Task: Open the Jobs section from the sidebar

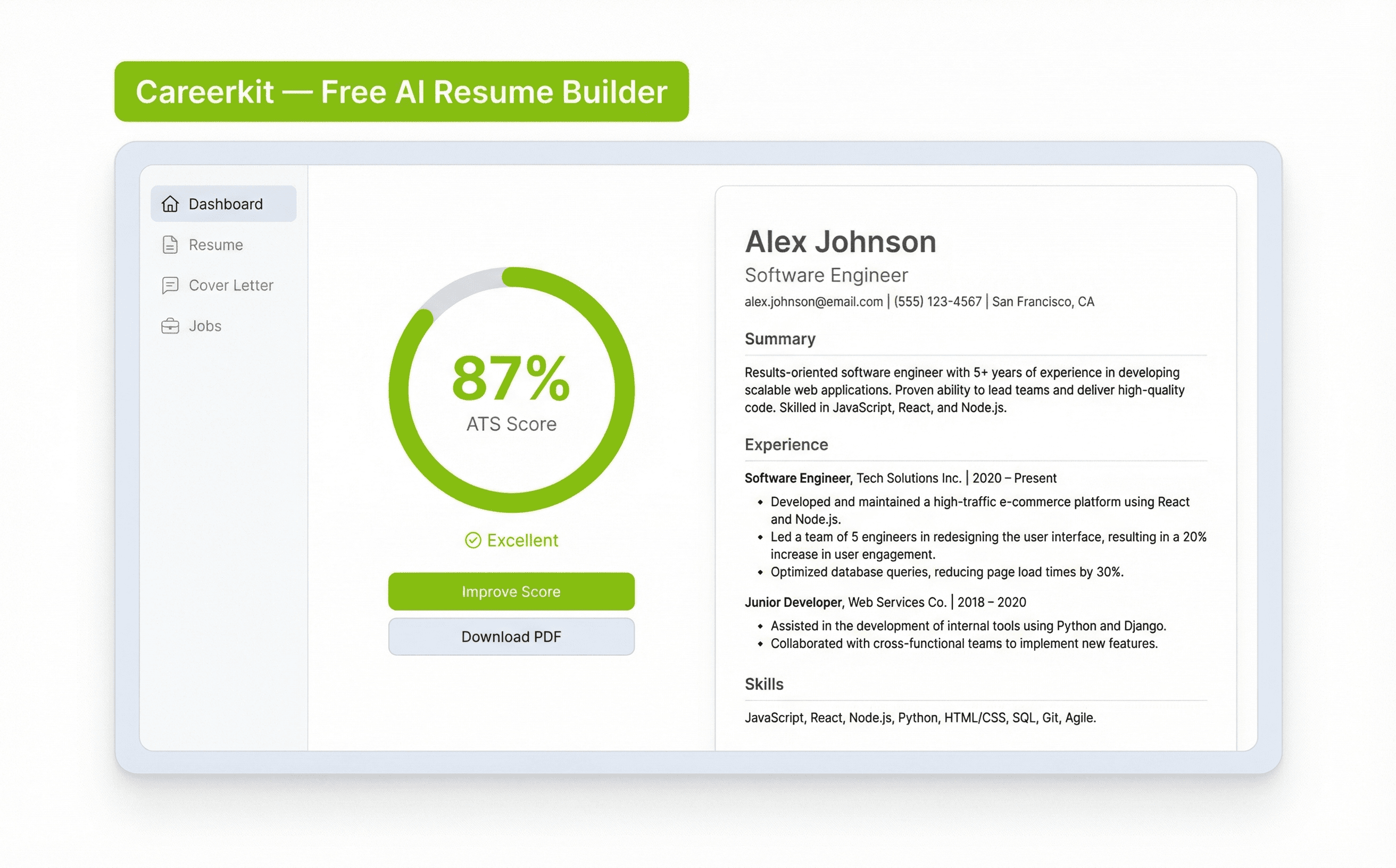Action: (204, 326)
